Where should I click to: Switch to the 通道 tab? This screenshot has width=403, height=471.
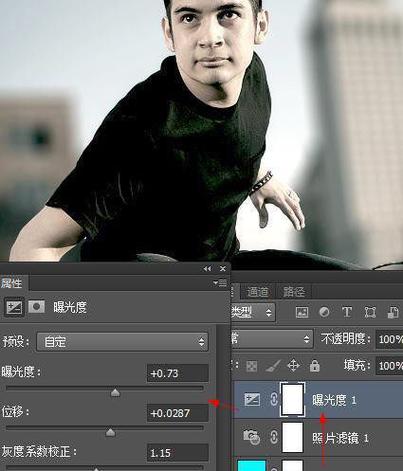(257, 292)
